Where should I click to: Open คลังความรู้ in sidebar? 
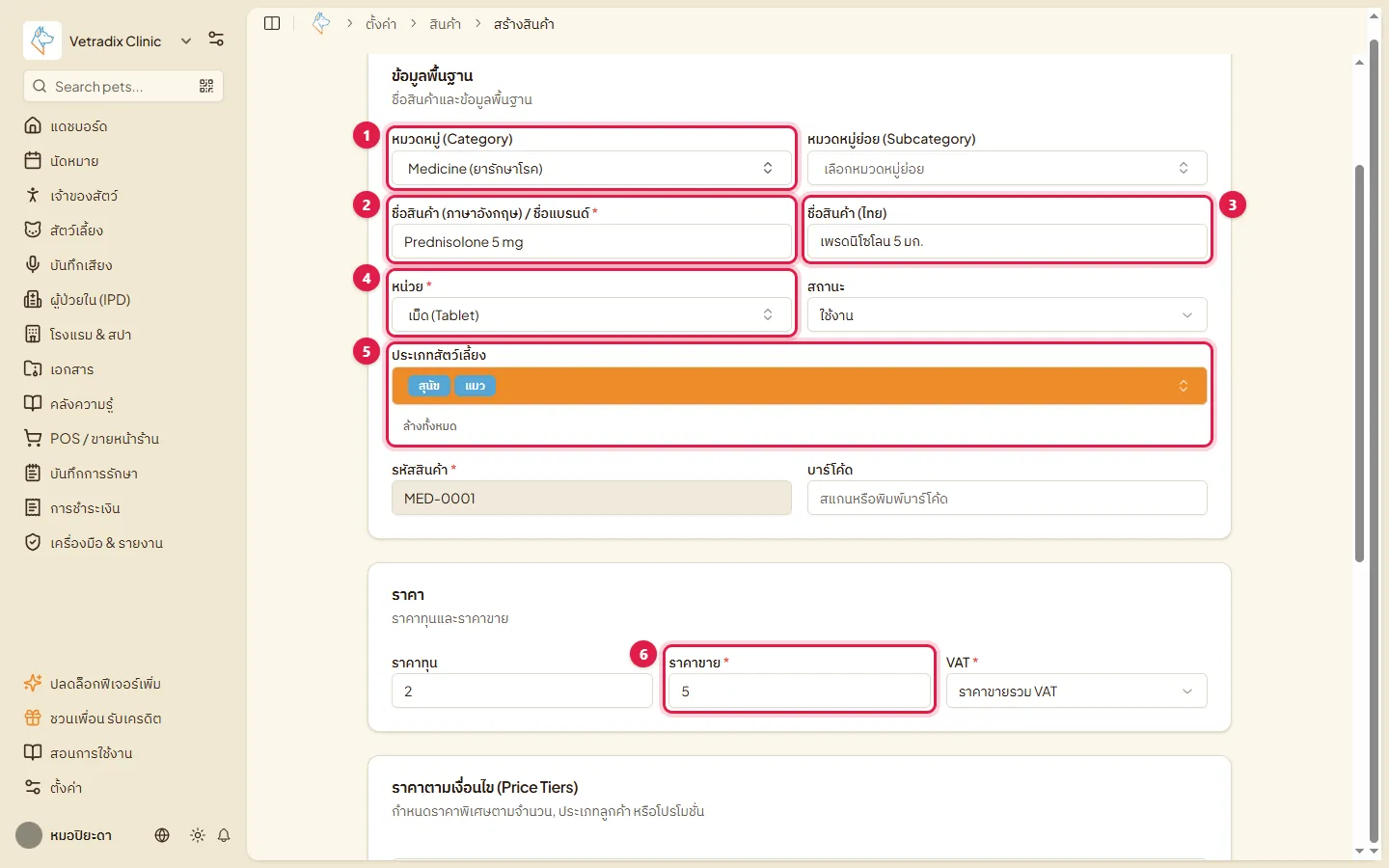[x=82, y=404]
